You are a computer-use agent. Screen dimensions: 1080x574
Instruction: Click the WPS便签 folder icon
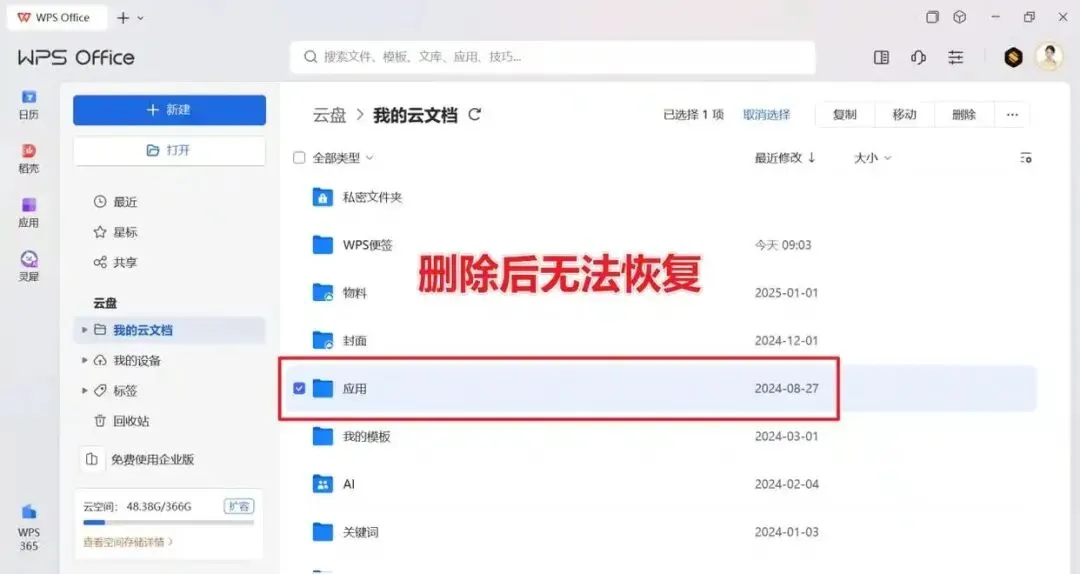[x=322, y=245]
